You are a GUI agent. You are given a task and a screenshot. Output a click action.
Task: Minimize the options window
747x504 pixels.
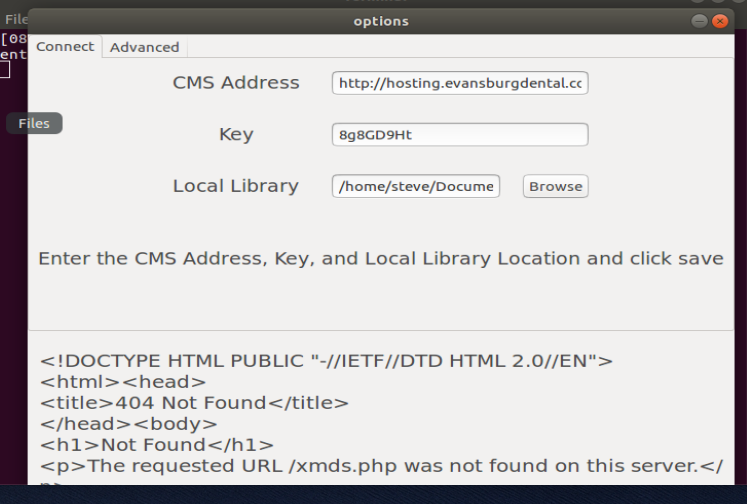point(699,21)
